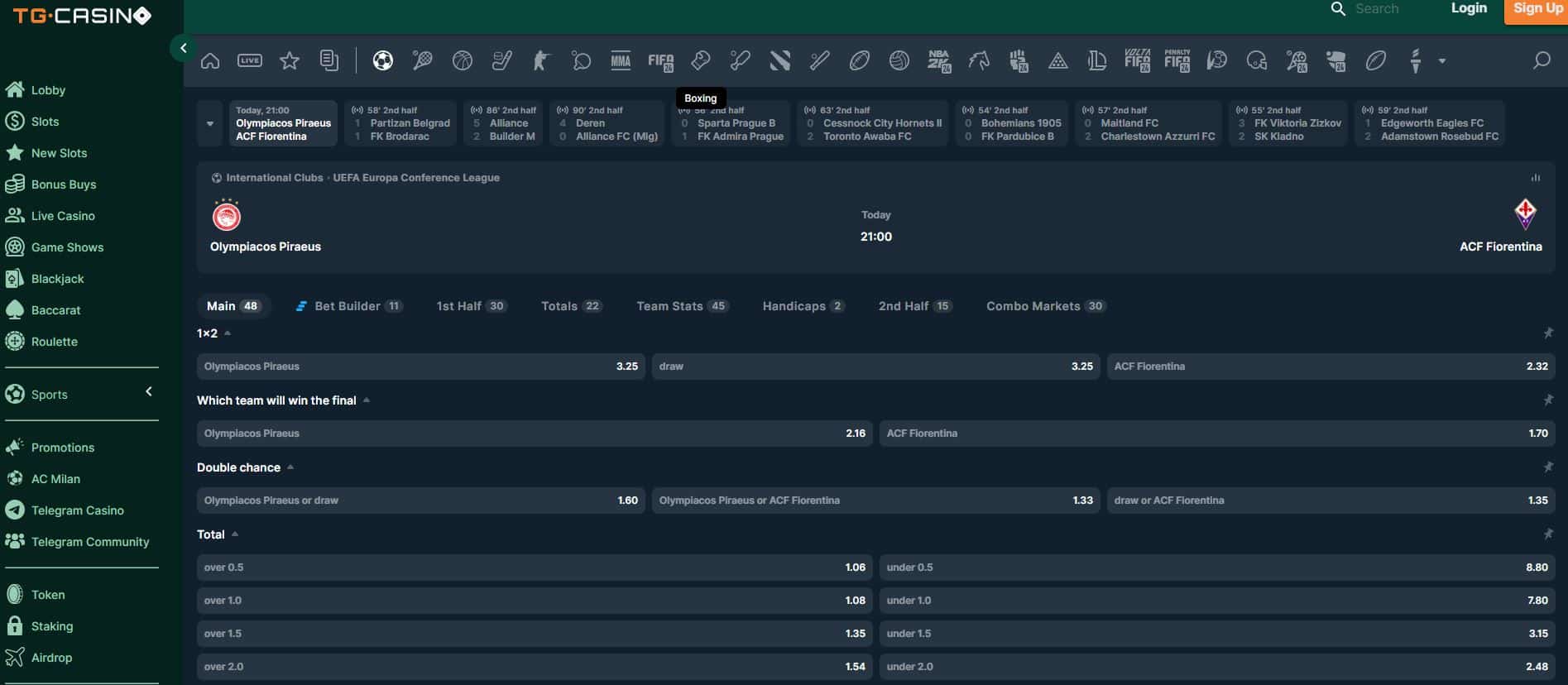Select the FIFA 24 esports icon
1568x685 pixels.
point(660,60)
